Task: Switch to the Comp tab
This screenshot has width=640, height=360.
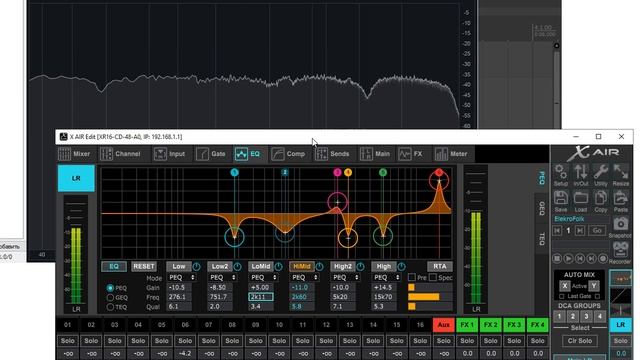Action: [x=288, y=154]
